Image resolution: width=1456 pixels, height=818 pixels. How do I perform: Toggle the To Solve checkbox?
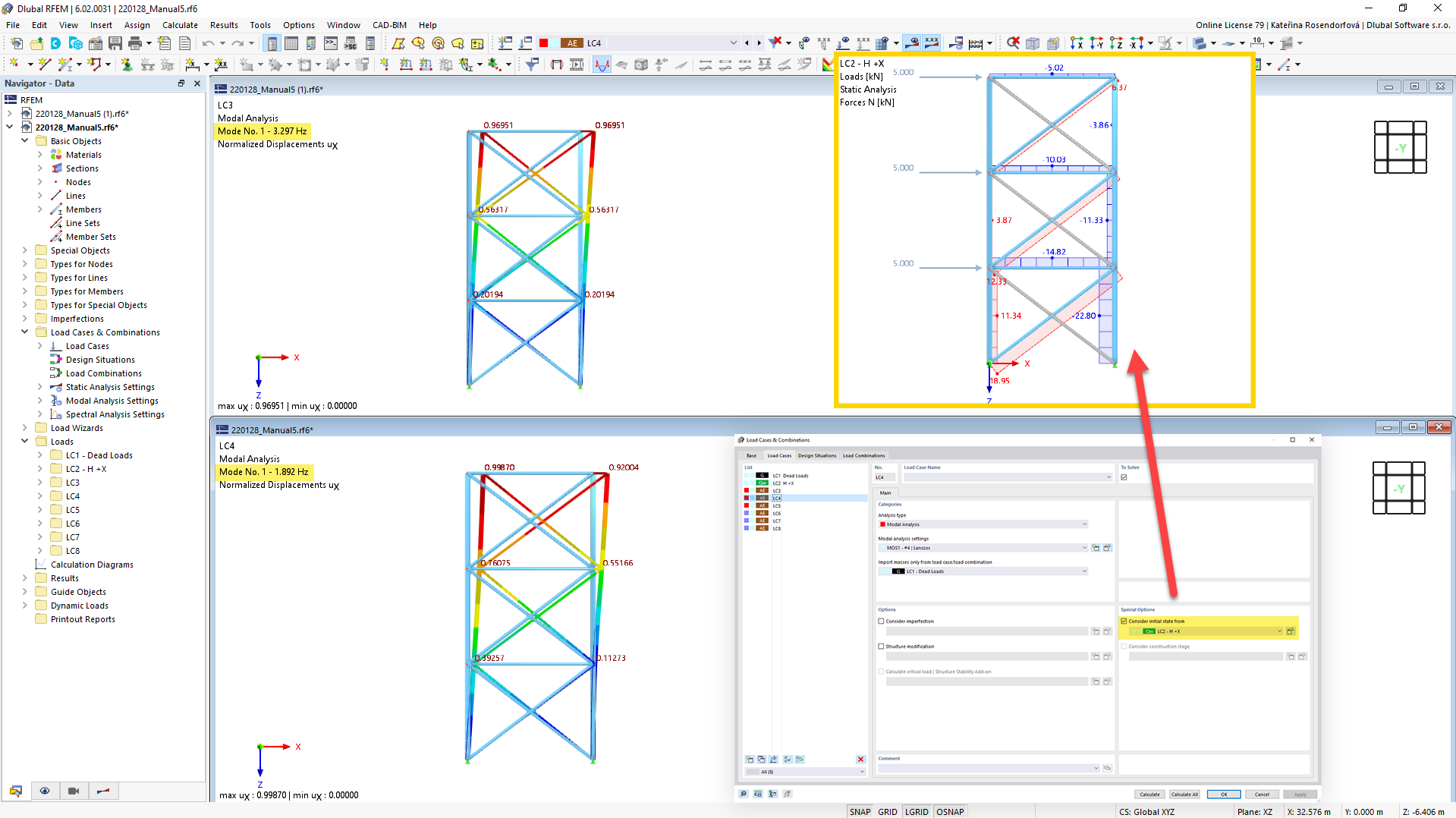[1124, 477]
